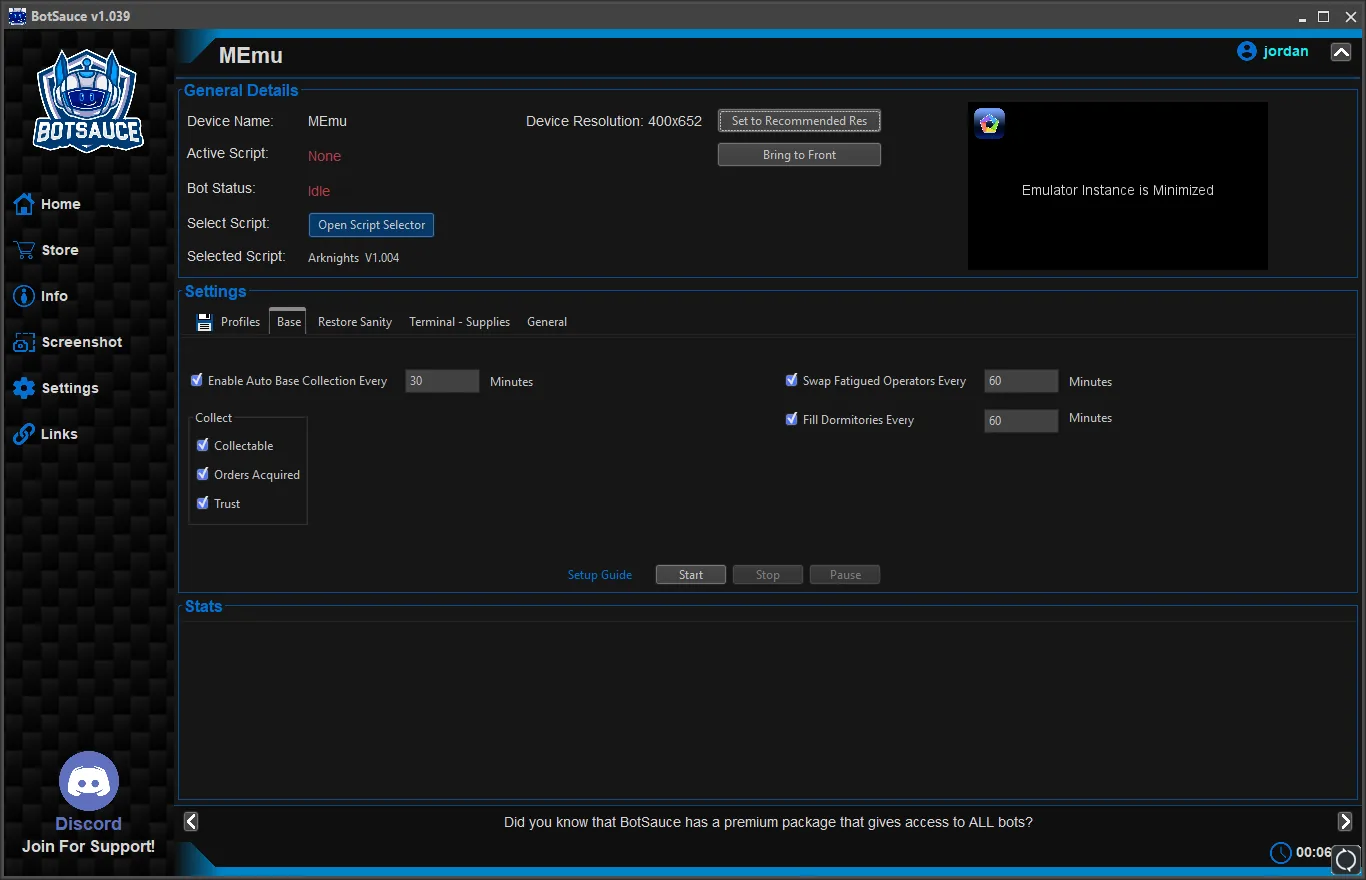
Task: Click the Bring to Front button
Action: 799,155
